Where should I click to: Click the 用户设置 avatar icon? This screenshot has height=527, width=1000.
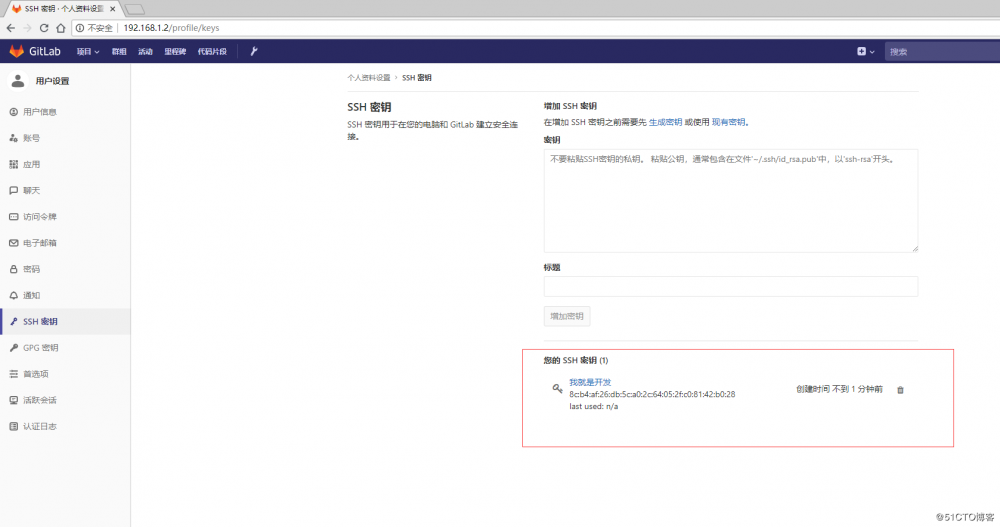[18, 81]
